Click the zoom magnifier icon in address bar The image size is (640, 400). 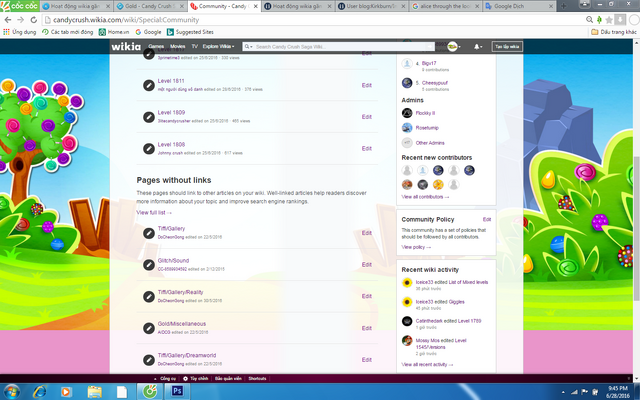point(589,20)
